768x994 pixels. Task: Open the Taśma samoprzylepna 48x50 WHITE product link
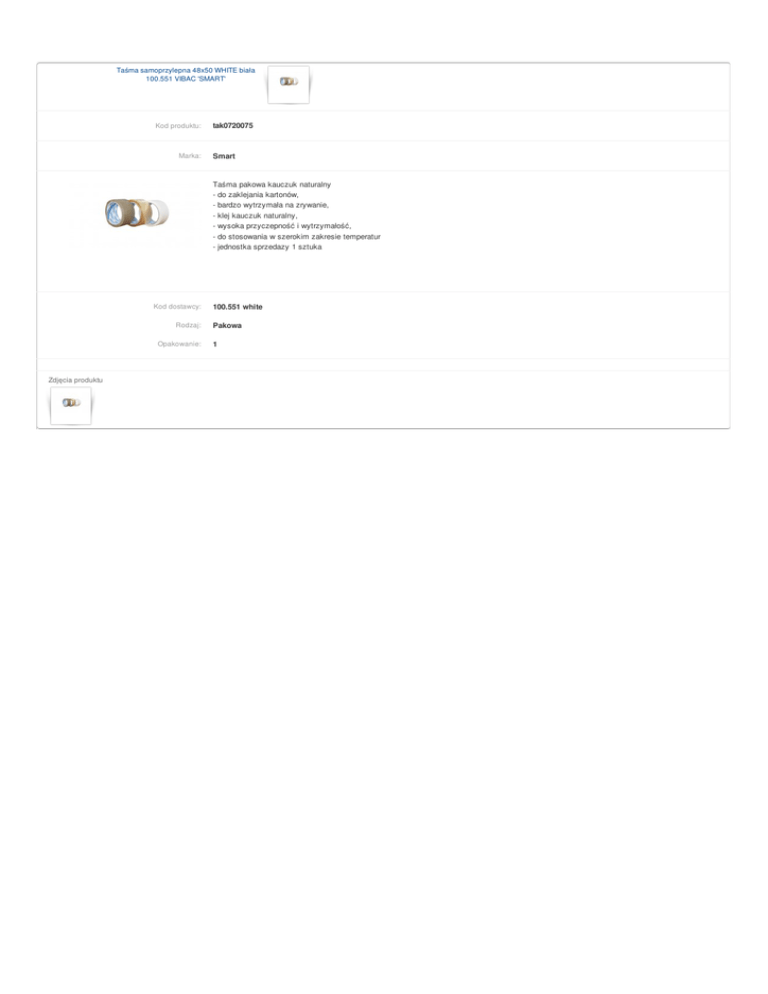coord(185,74)
